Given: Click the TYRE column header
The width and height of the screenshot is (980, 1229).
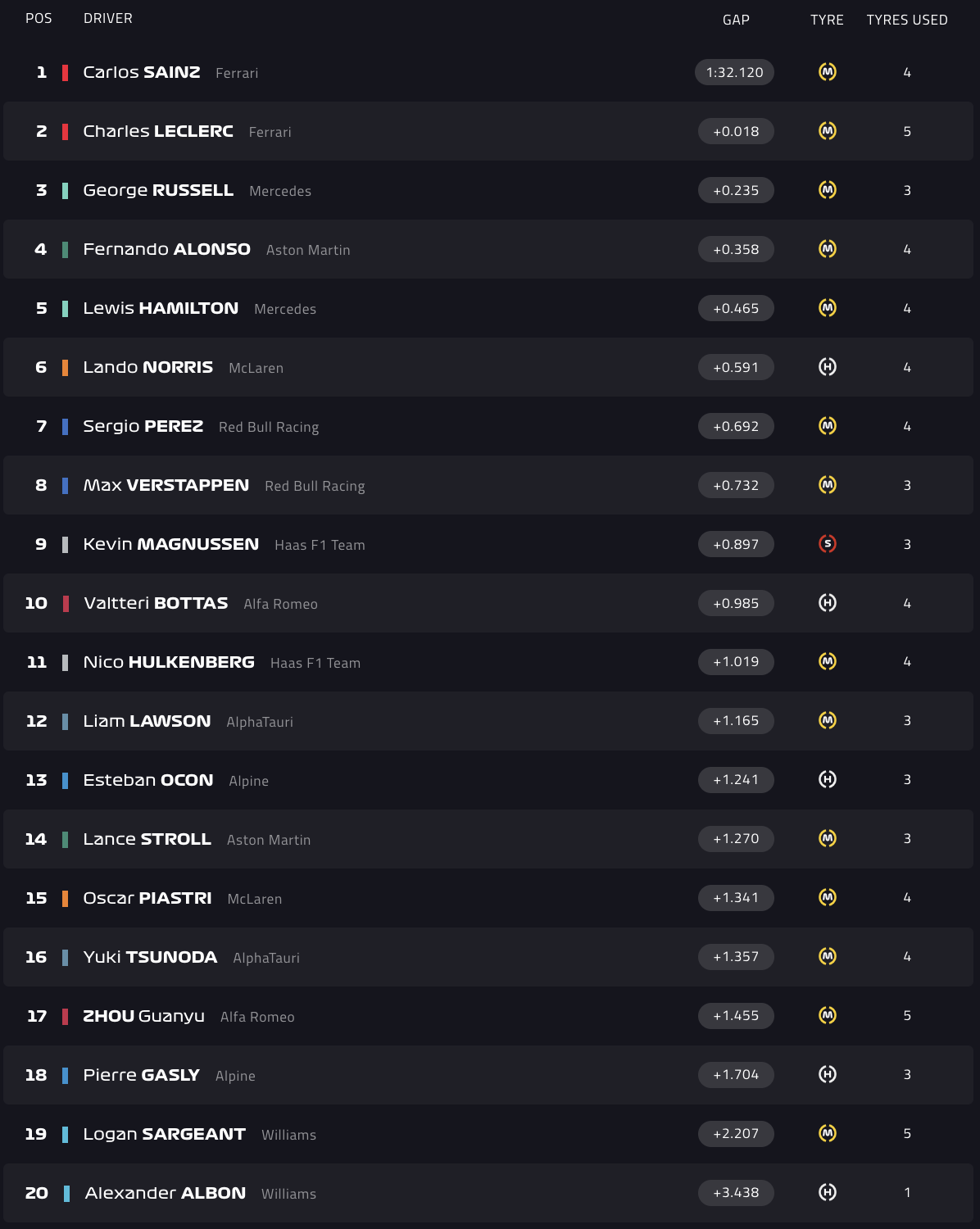Looking at the screenshot, I should click(x=827, y=20).
